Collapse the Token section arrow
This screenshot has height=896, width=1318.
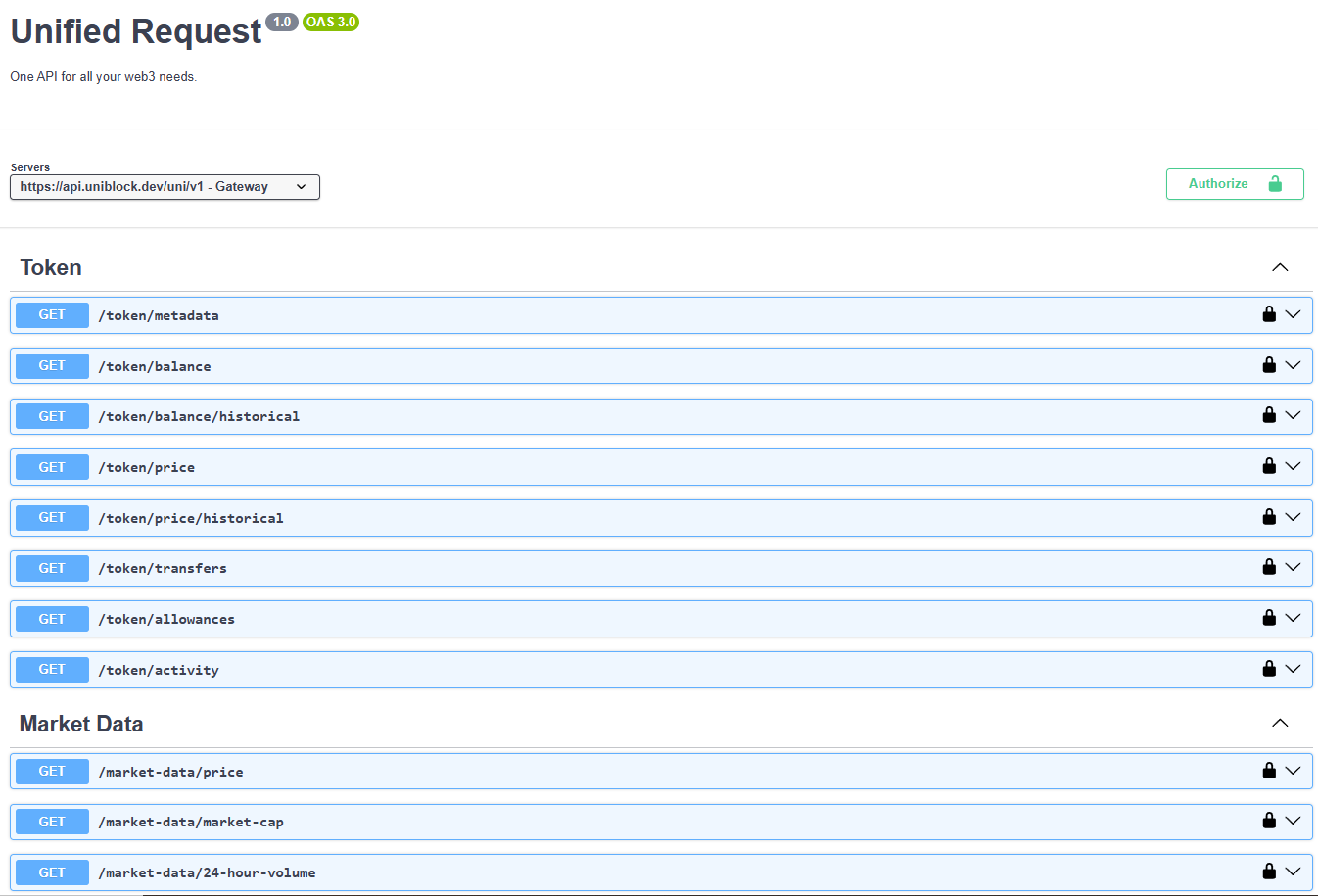coord(1280,267)
